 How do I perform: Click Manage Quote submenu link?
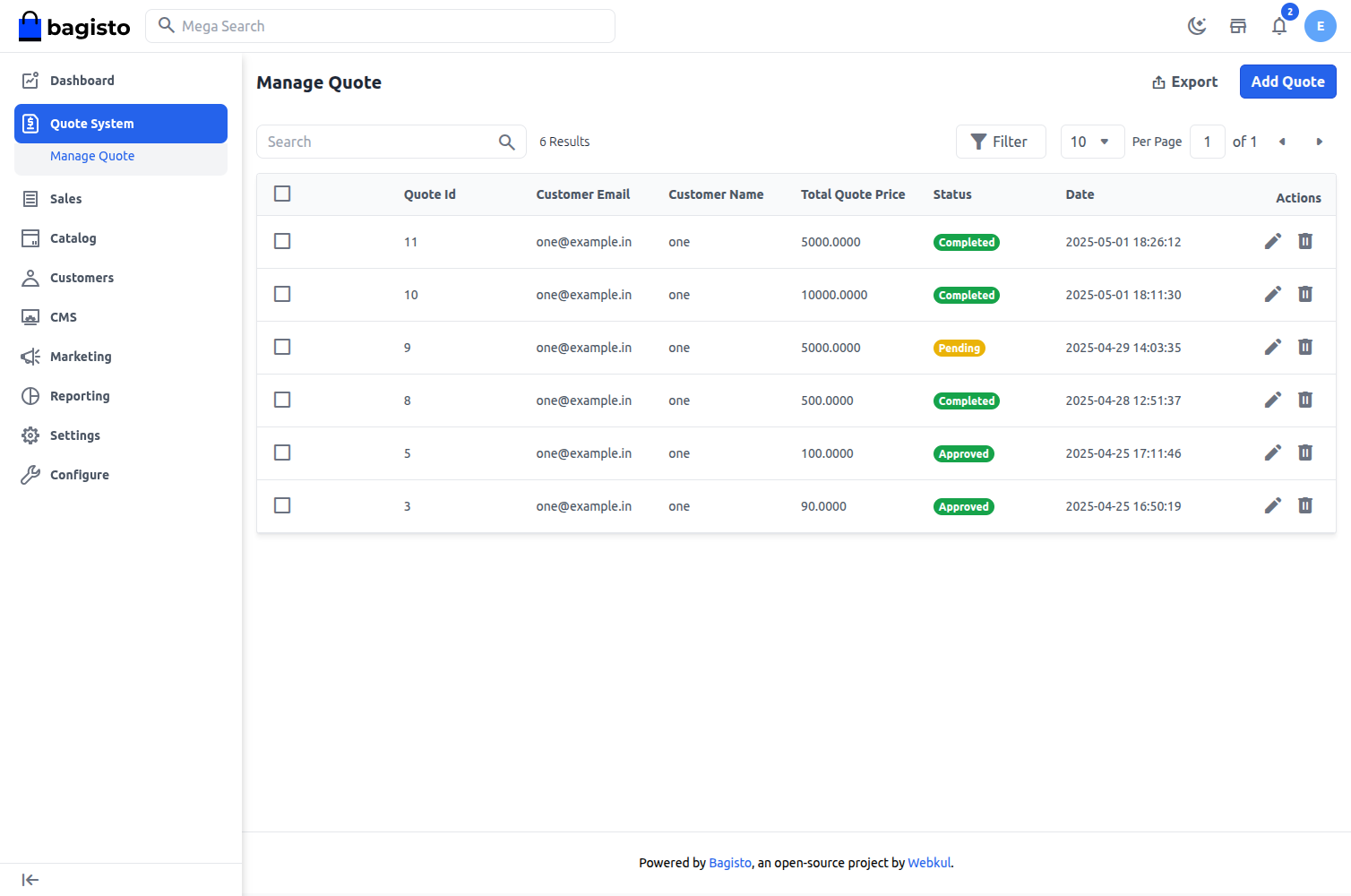coord(92,156)
